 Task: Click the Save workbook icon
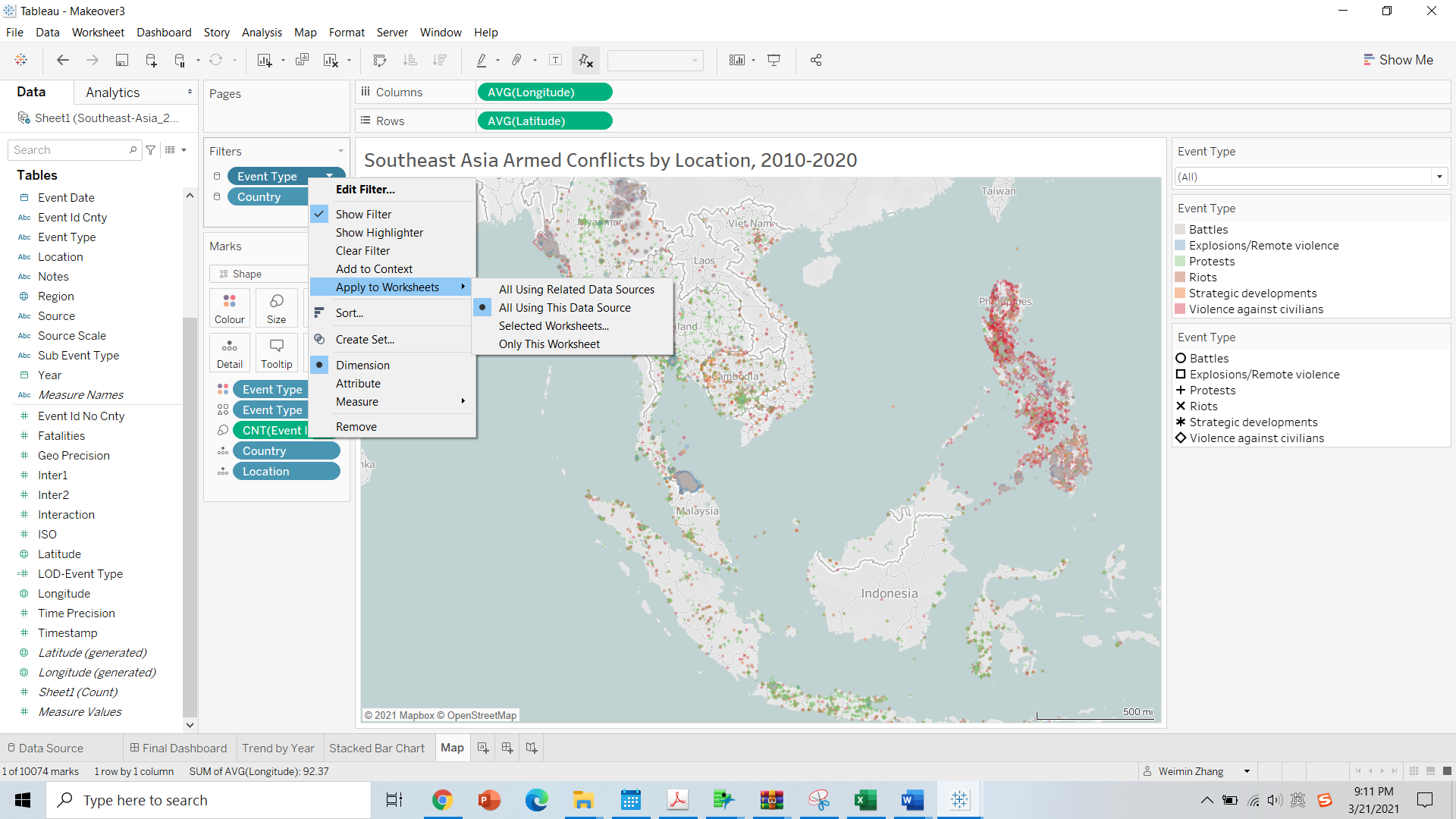click(x=121, y=60)
